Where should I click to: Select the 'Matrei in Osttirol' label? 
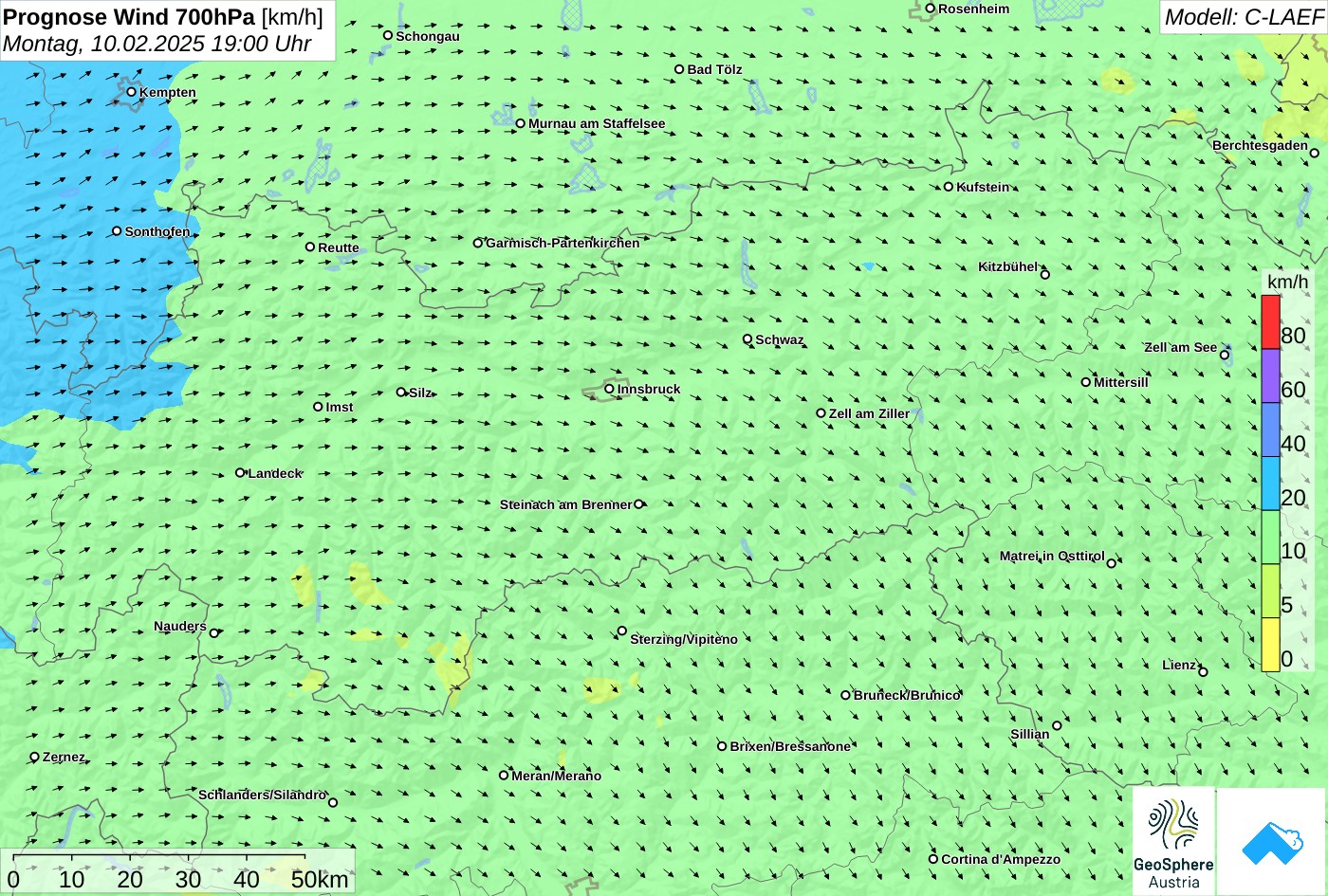point(1052,556)
